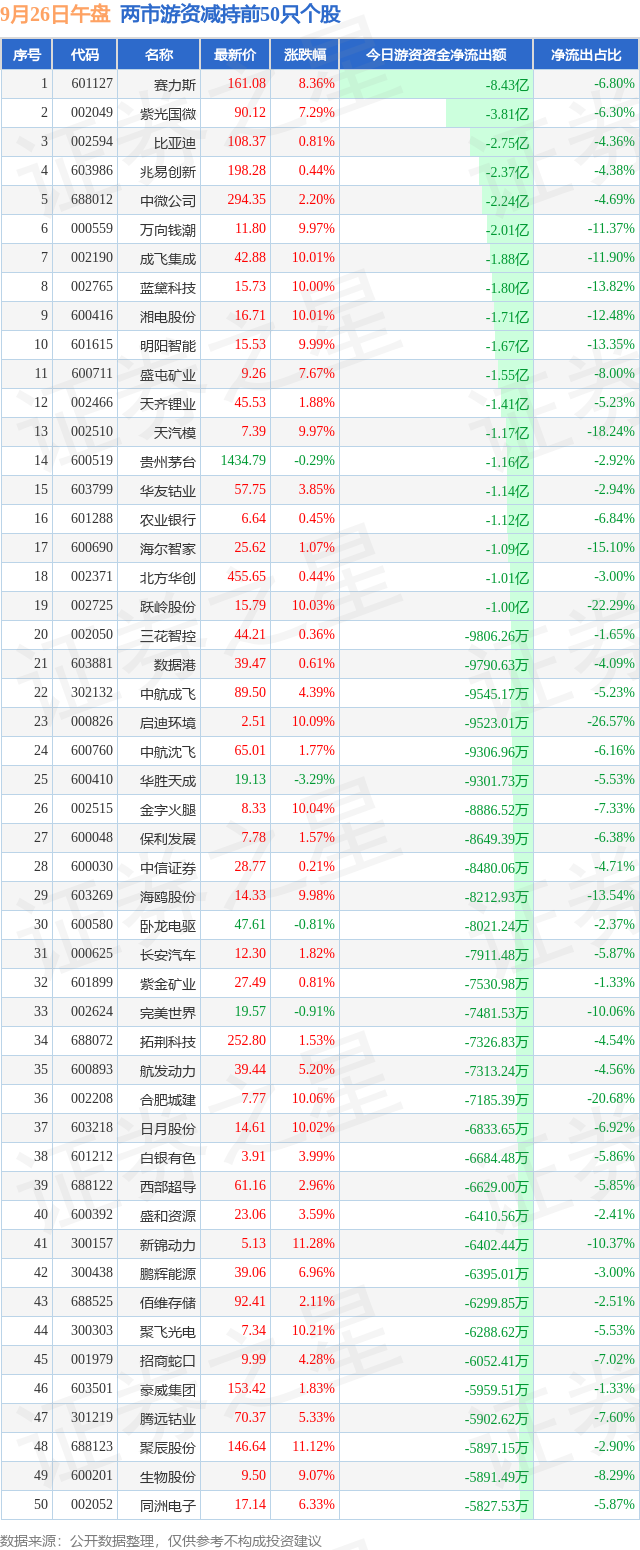Image resolution: width=640 pixels, height=1550 pixels.
Task: Click stock code 603269
Action: [93, 896]
